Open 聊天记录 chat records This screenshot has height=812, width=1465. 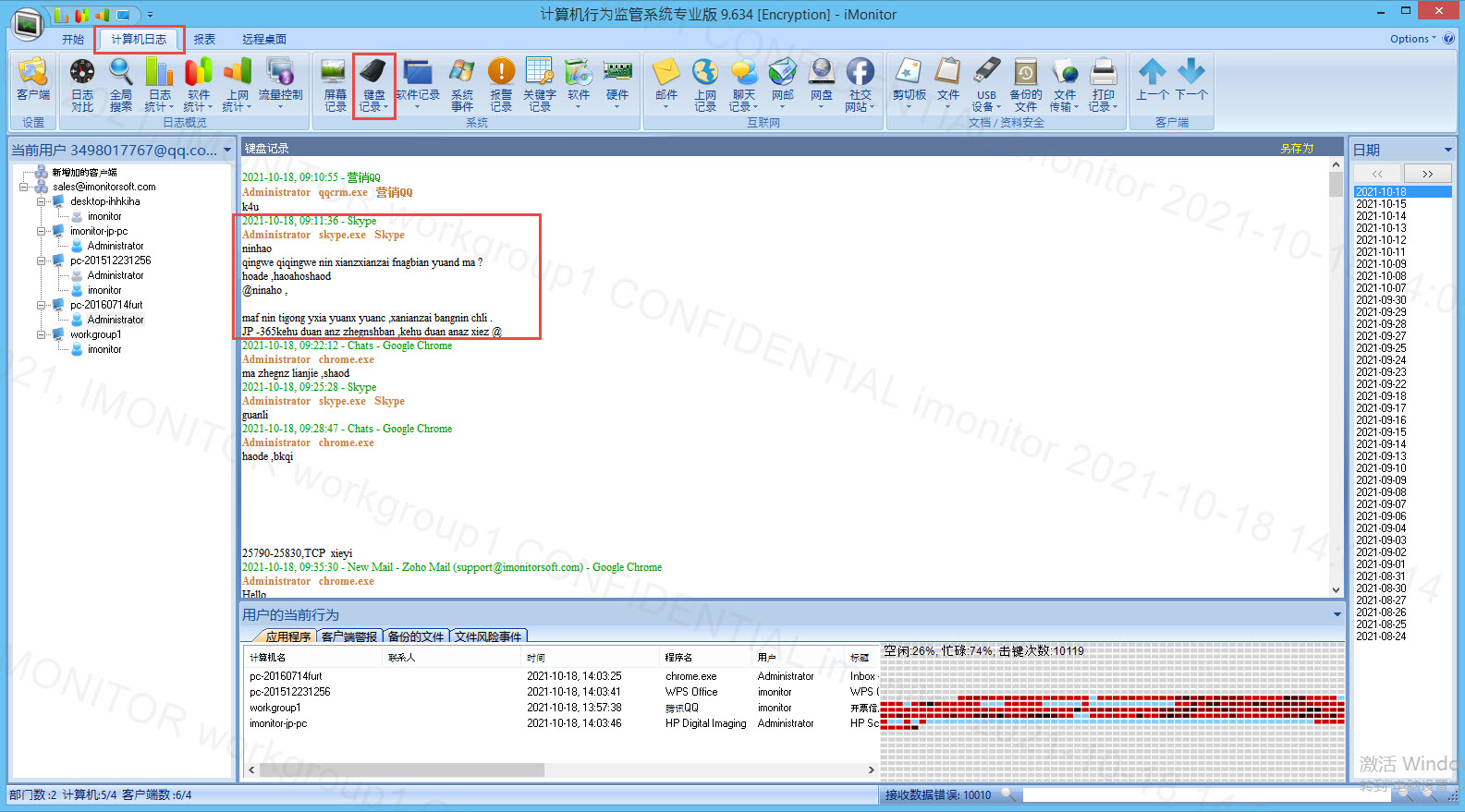[744, 85]
